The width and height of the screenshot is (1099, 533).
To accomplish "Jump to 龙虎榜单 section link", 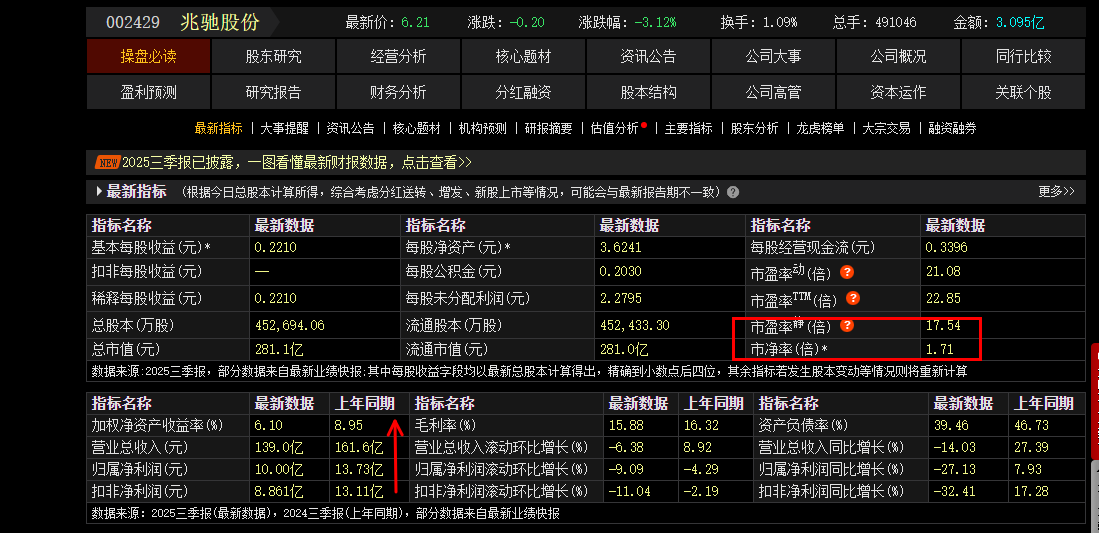I will coord(820,128).
